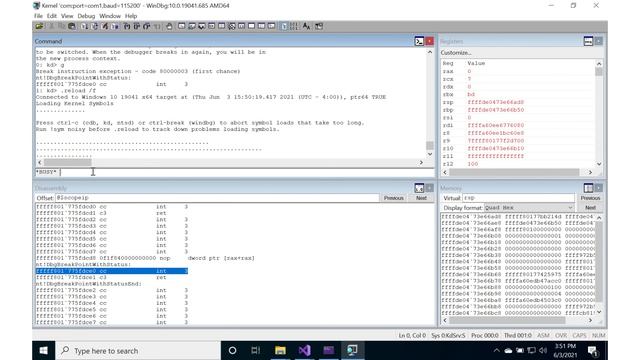Click Registers horizontal scrollbar thumb
Viewport: 640px width, 360px height.
514,172
